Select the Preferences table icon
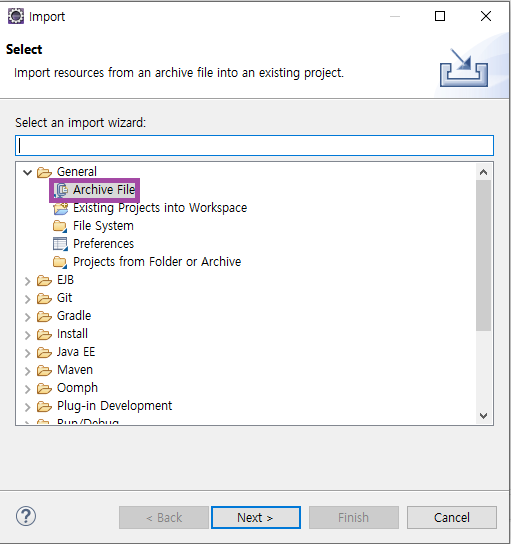511x544 pixels. coord(60,244)
